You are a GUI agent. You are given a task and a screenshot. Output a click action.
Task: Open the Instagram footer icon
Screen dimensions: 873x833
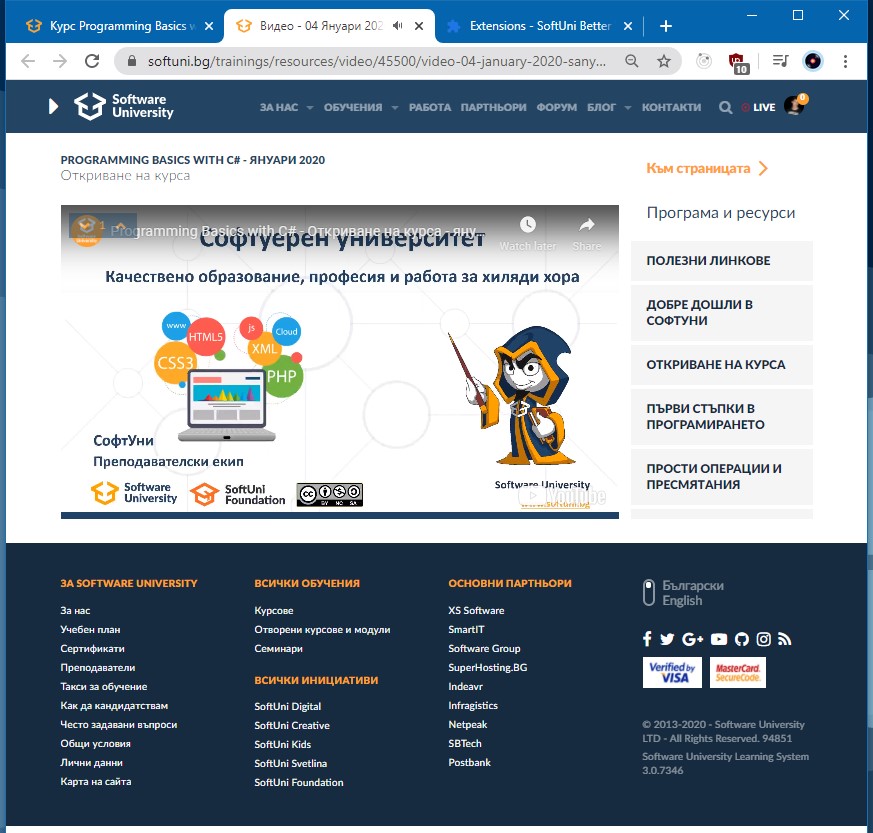click(763, 639)
